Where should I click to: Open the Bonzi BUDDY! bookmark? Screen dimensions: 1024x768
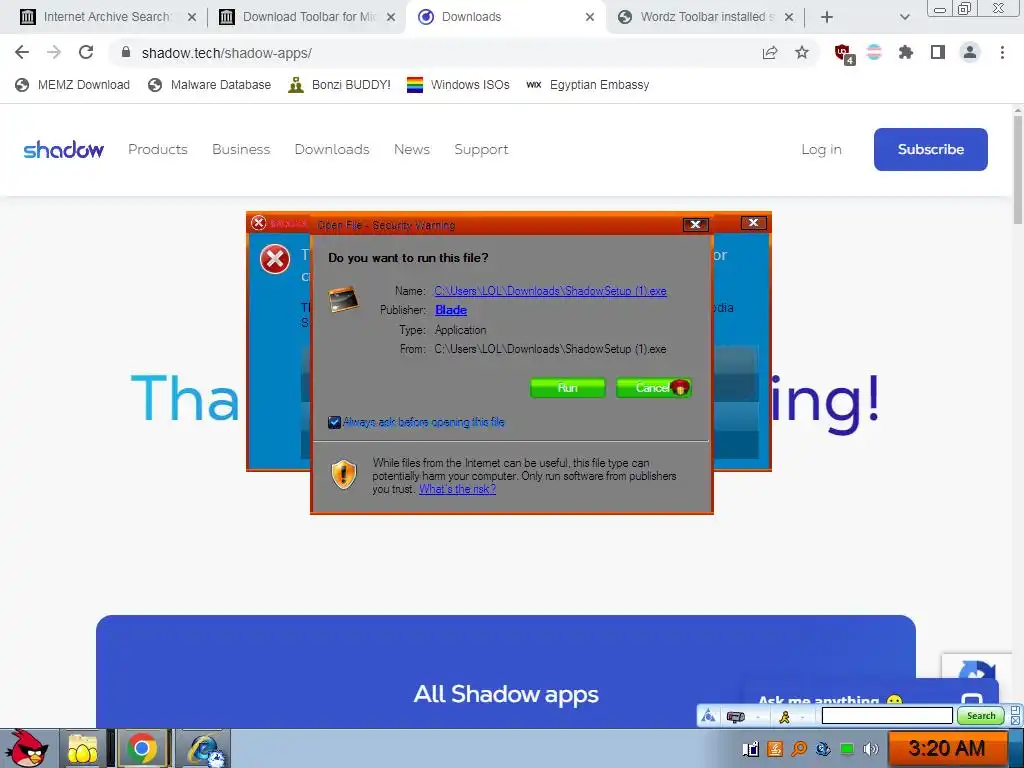pos(340,85)
